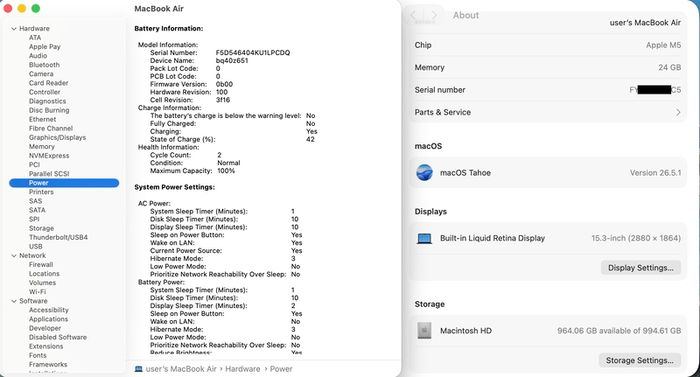
Task: Select Controller in the sidebar
Action: tap(45, 92)
